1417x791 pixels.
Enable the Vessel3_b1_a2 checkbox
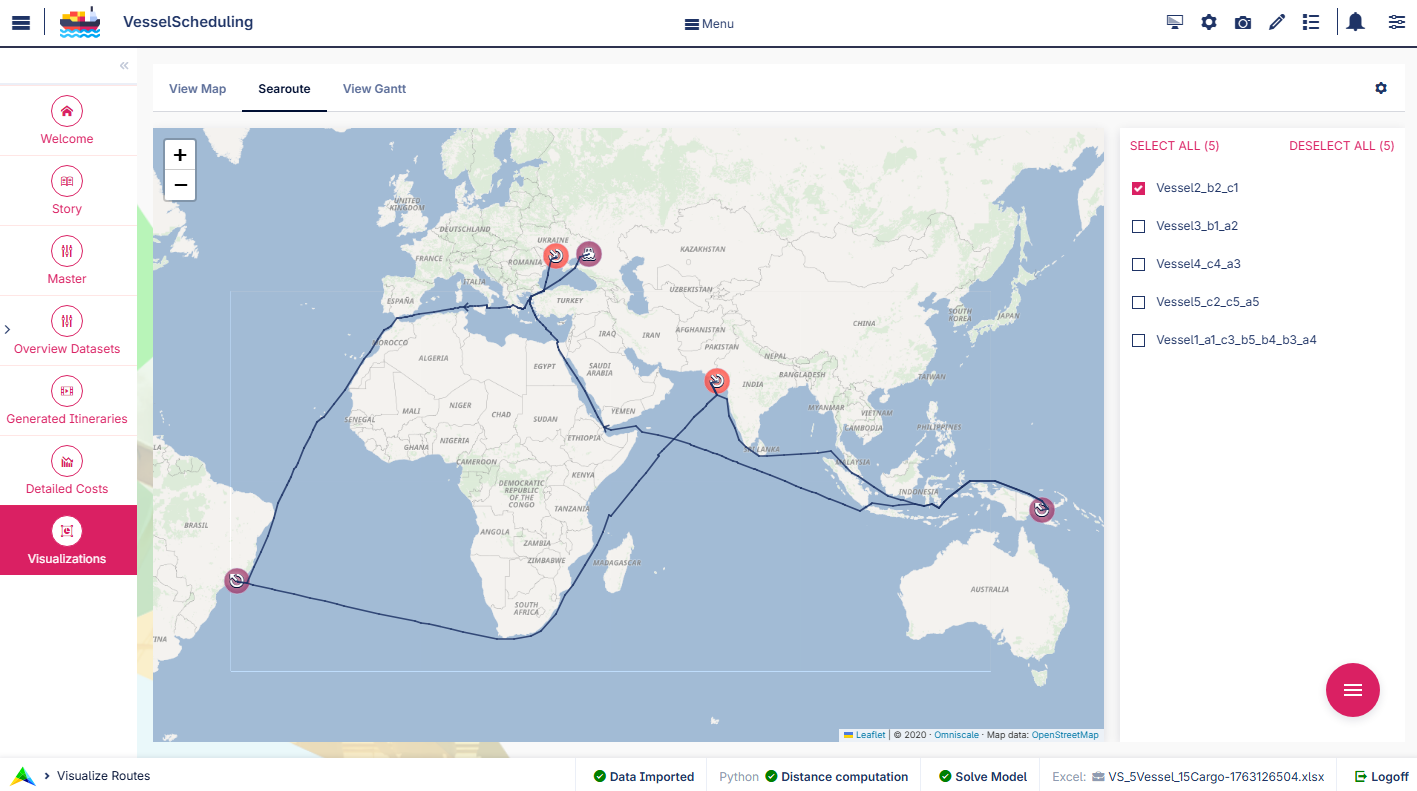point(1138,226)
